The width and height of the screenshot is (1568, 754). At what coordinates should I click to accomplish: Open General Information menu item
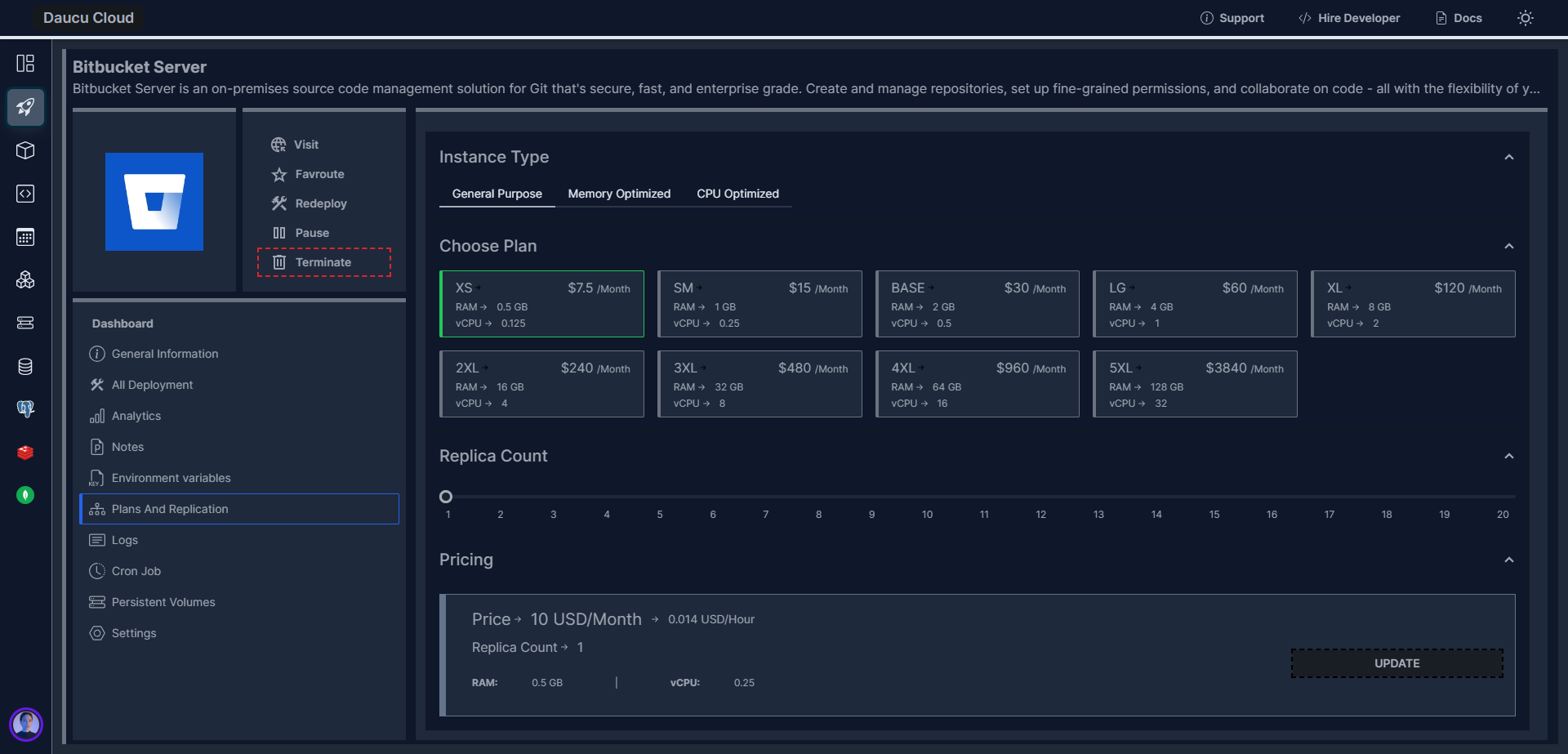[239, 354]
